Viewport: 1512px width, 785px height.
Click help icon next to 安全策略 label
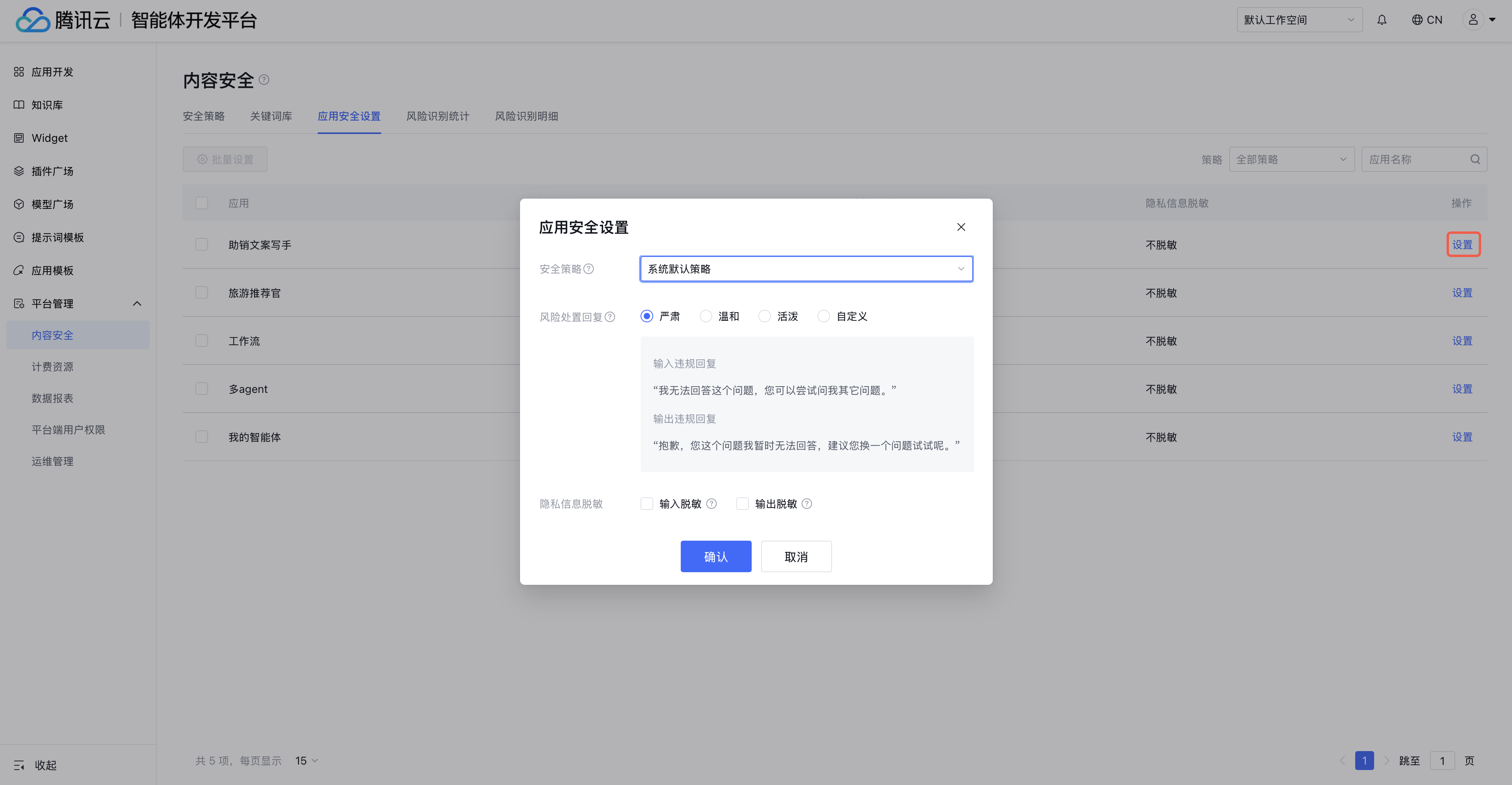(x=589, y=269)
